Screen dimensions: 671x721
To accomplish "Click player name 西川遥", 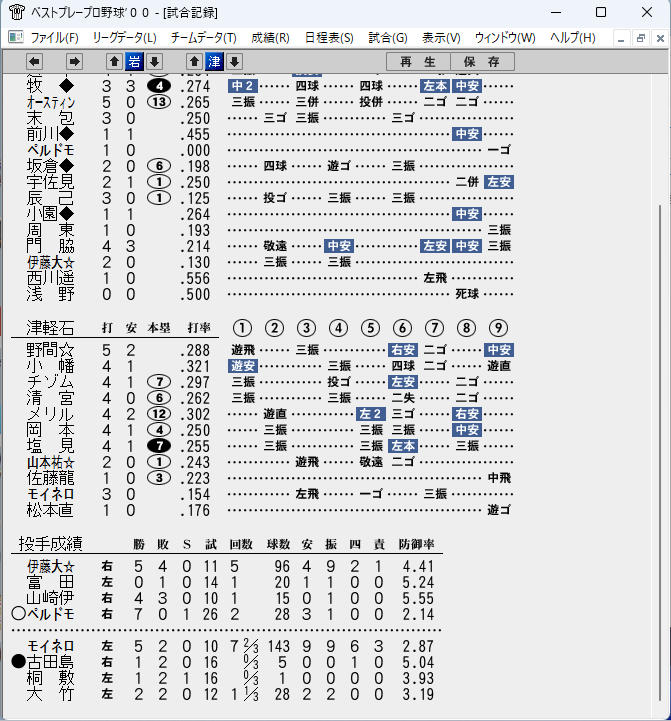I will [x=51, y=279].
